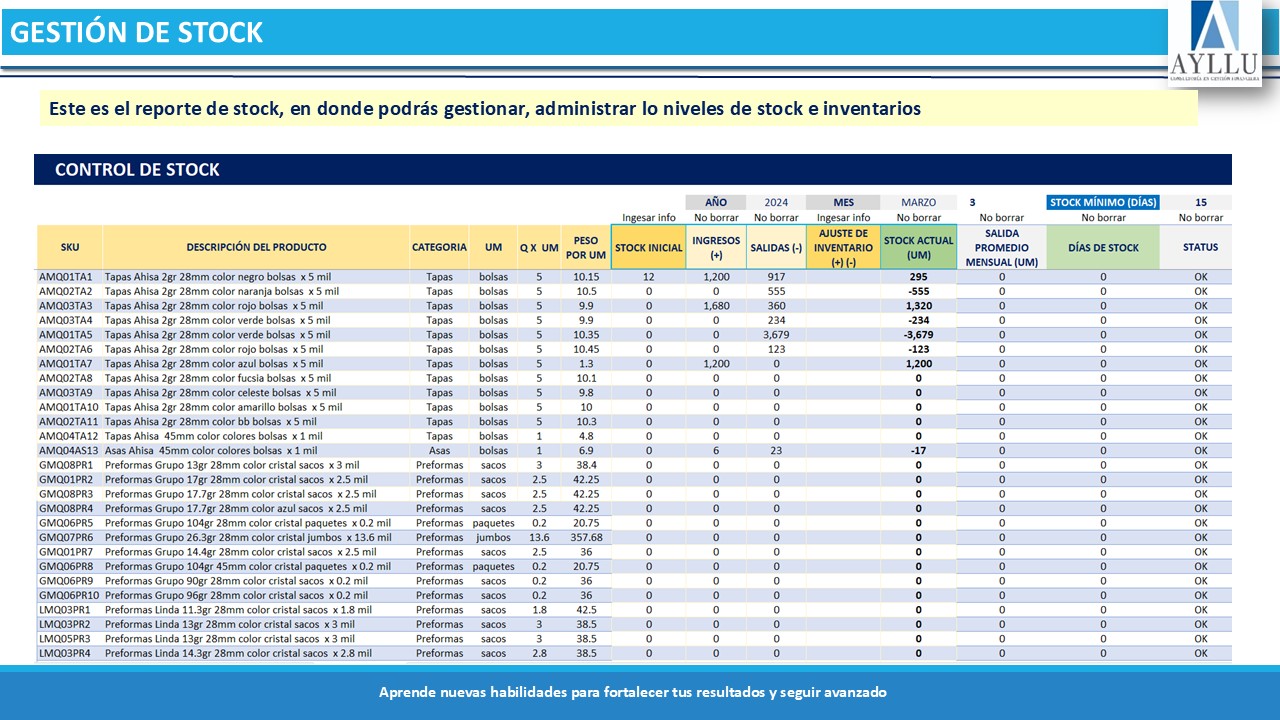The height and width of the screenshot is (720, 1280).
Task: Click the CATEGORIA column header
Action: [x=439, y=247]
